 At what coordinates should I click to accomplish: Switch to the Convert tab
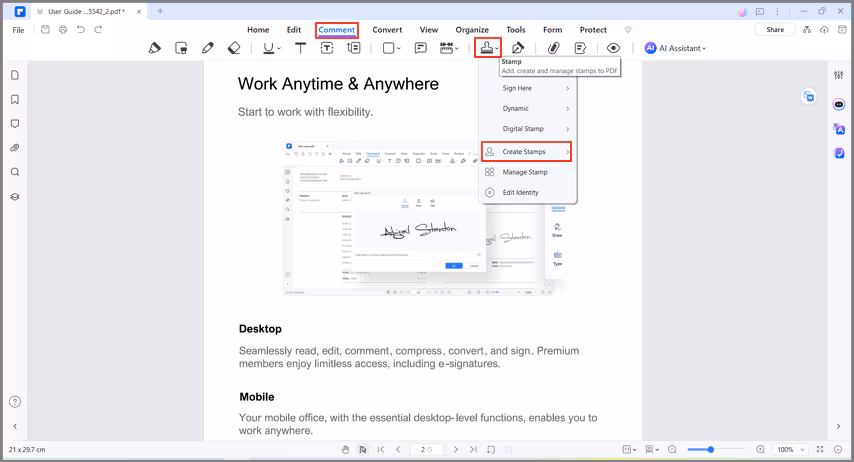click(x=387, y=30)
